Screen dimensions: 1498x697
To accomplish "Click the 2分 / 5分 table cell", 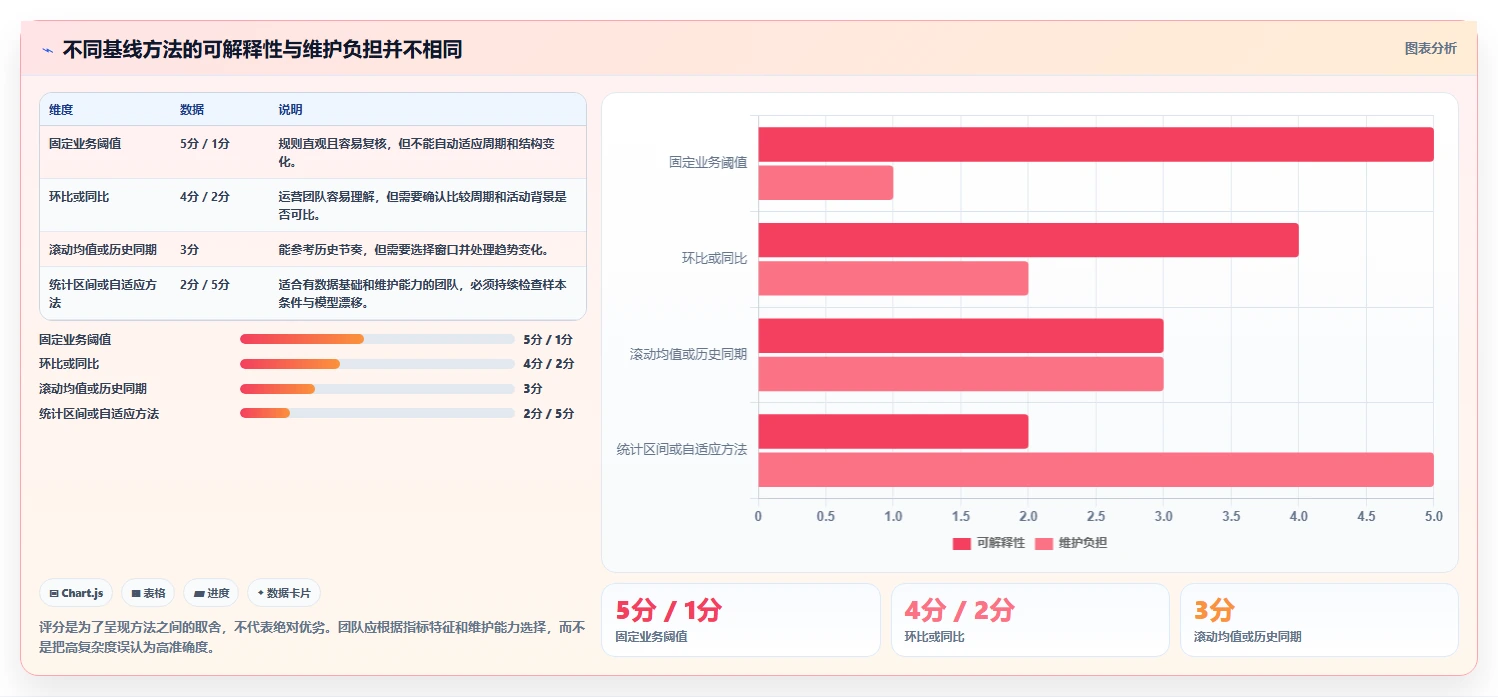I will coord(205,285).
